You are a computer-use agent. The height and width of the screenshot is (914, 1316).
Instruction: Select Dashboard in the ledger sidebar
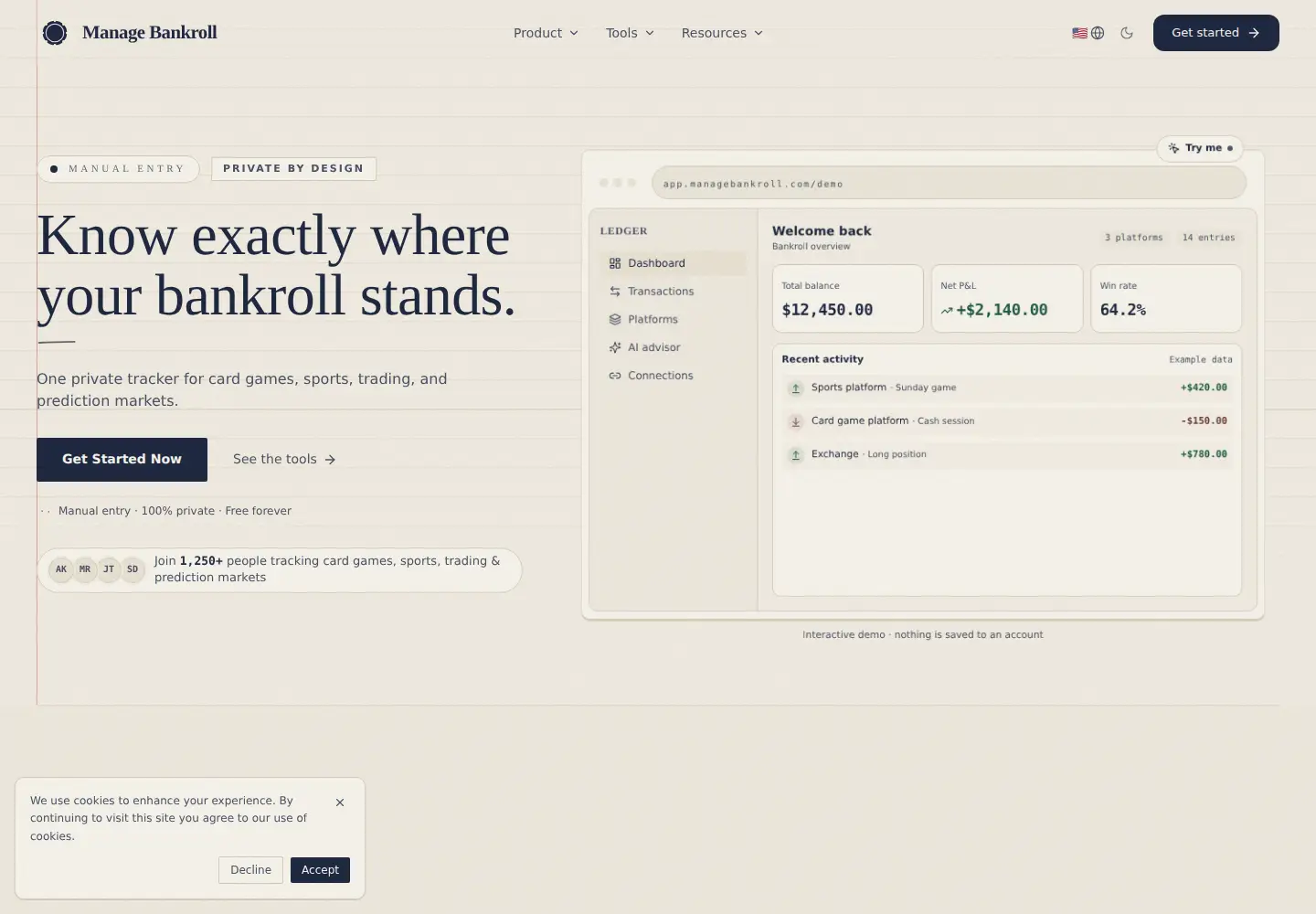[674, 263]
